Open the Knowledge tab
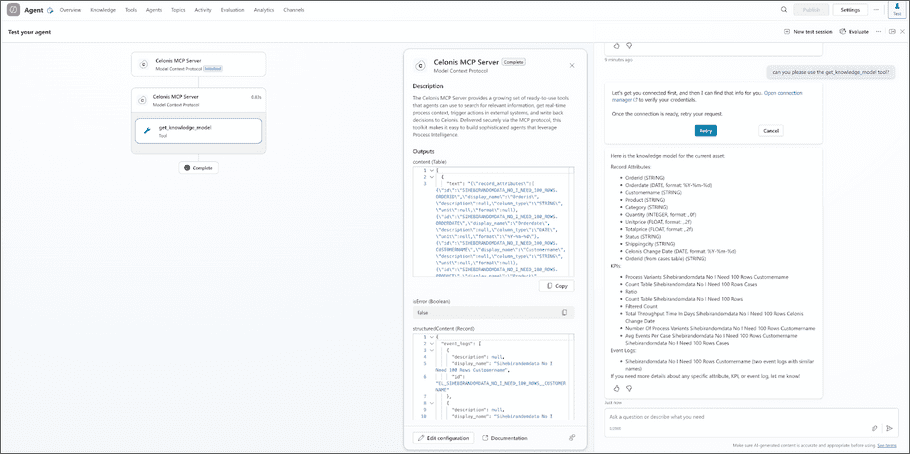This screenshot has height=454, width=910. point(103,10)
